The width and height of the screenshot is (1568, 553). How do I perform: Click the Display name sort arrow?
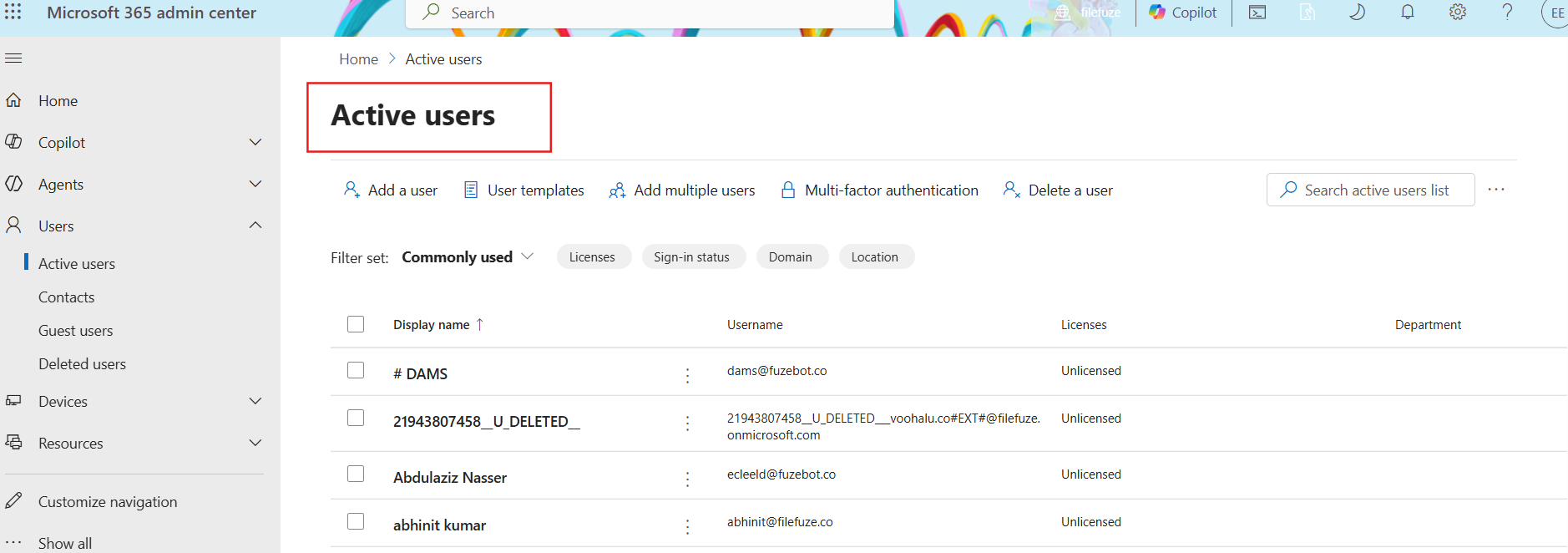pyautogui.click(x=480, y=325)
